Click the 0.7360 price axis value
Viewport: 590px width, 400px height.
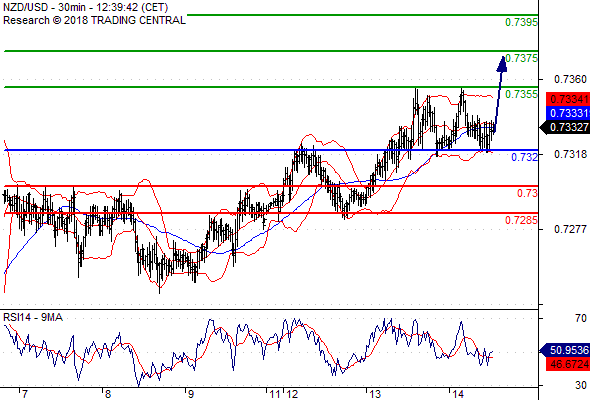point(570,79)
